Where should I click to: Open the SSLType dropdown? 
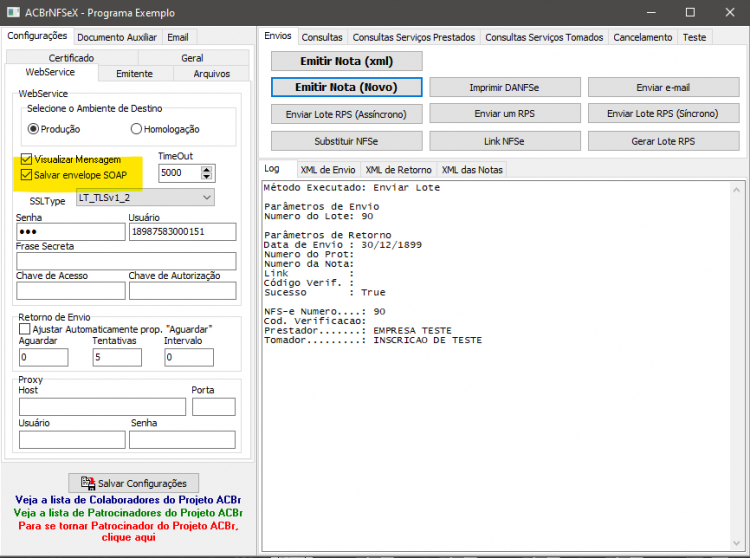pos(145,197)
